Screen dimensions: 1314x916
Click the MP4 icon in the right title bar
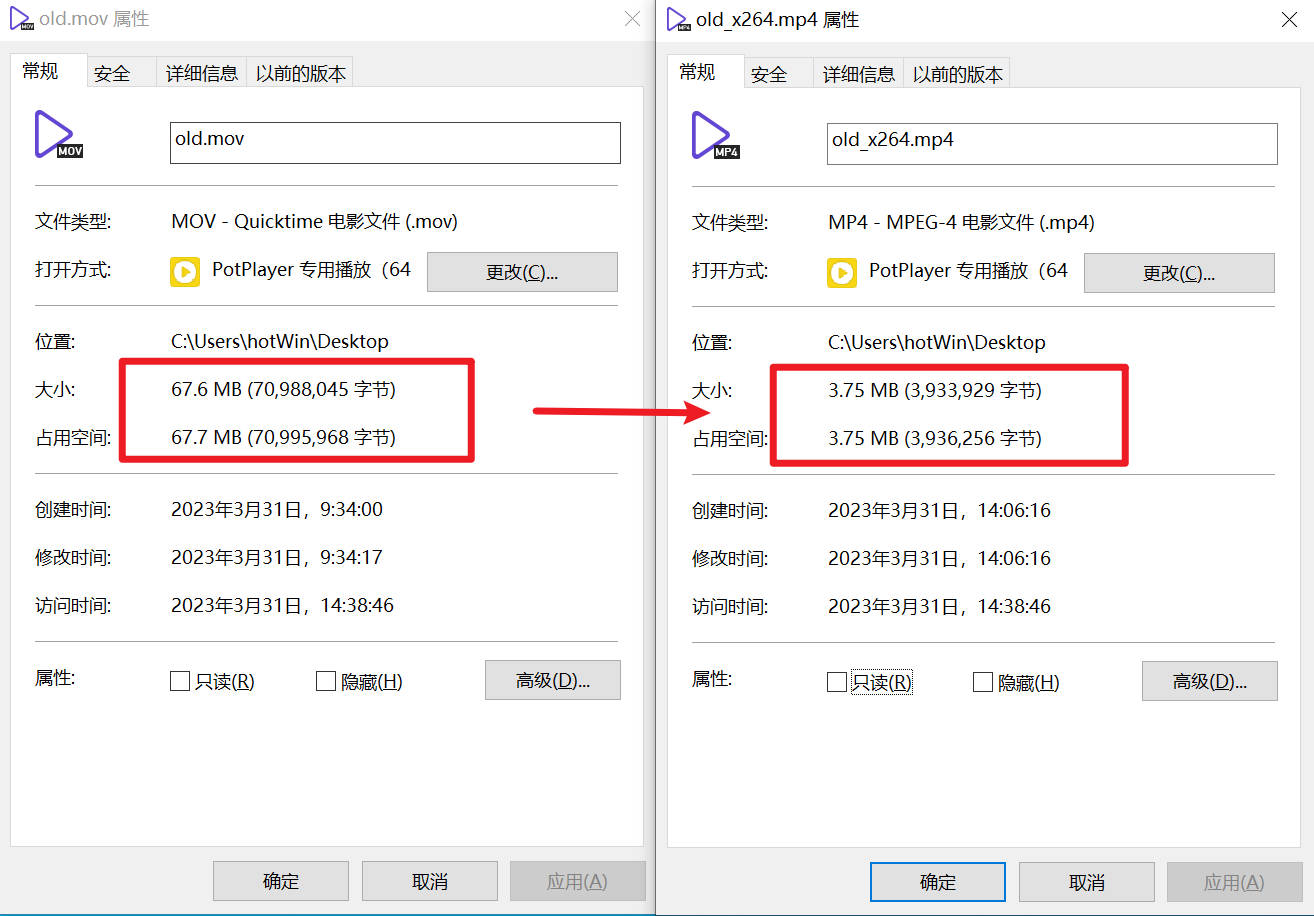click(x=679, y=19)
